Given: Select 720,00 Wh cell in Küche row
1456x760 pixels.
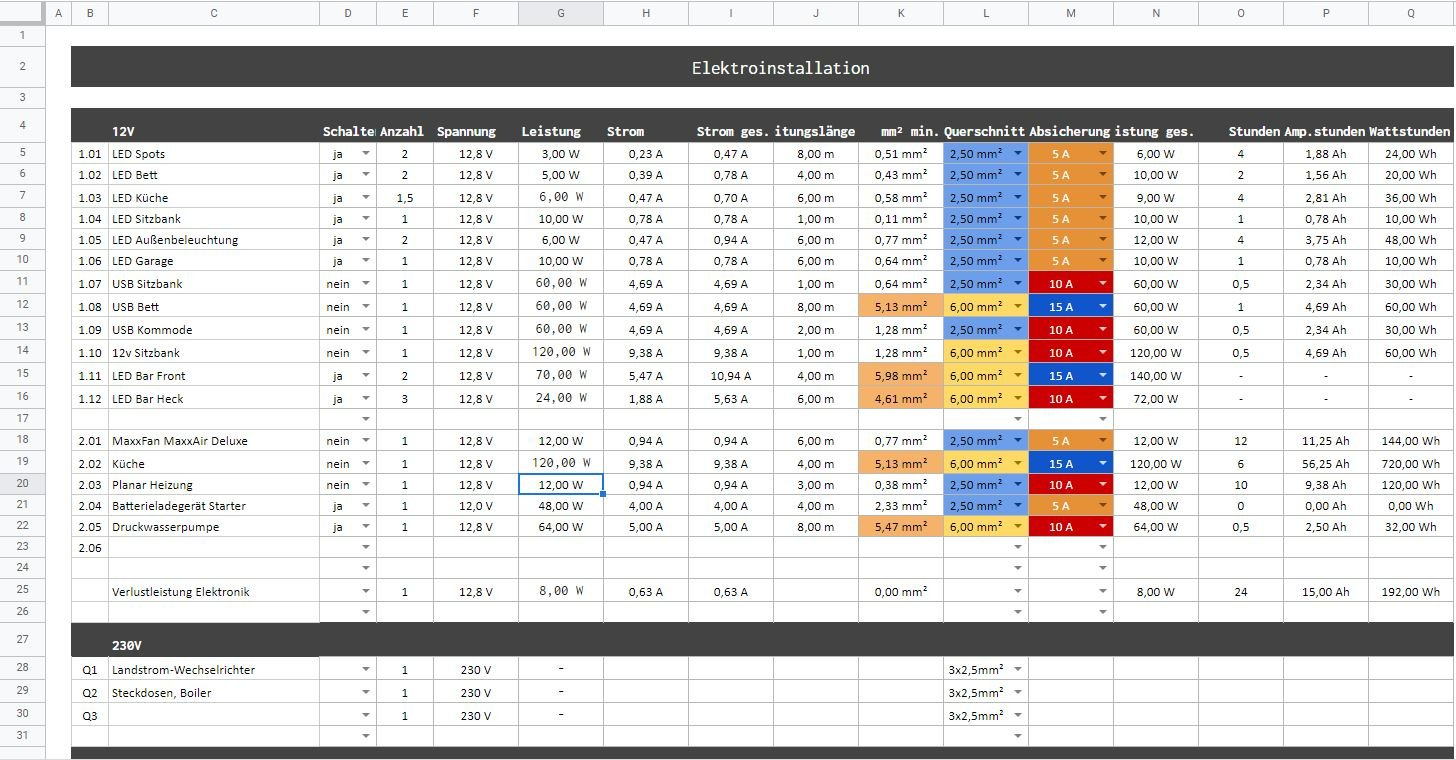Looking at the screenshot, I should [1411, 464].
